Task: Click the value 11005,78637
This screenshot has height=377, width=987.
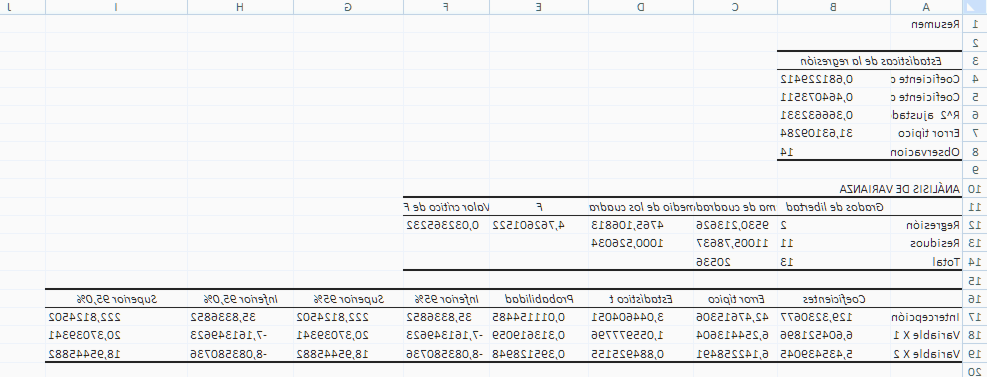Action: pyautogui.click(x=733, y=243)
